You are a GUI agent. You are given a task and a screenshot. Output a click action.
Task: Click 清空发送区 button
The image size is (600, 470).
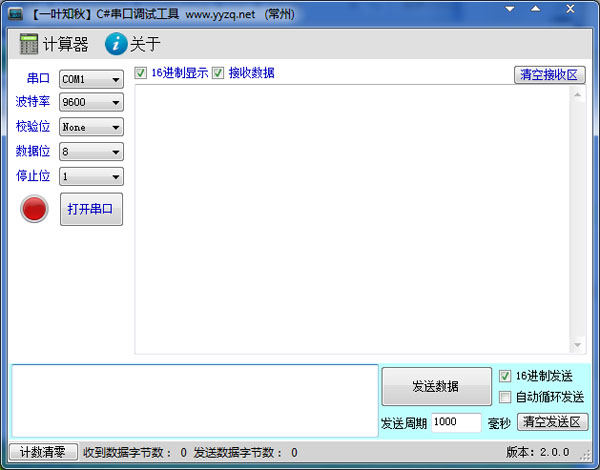click(553, 422)
